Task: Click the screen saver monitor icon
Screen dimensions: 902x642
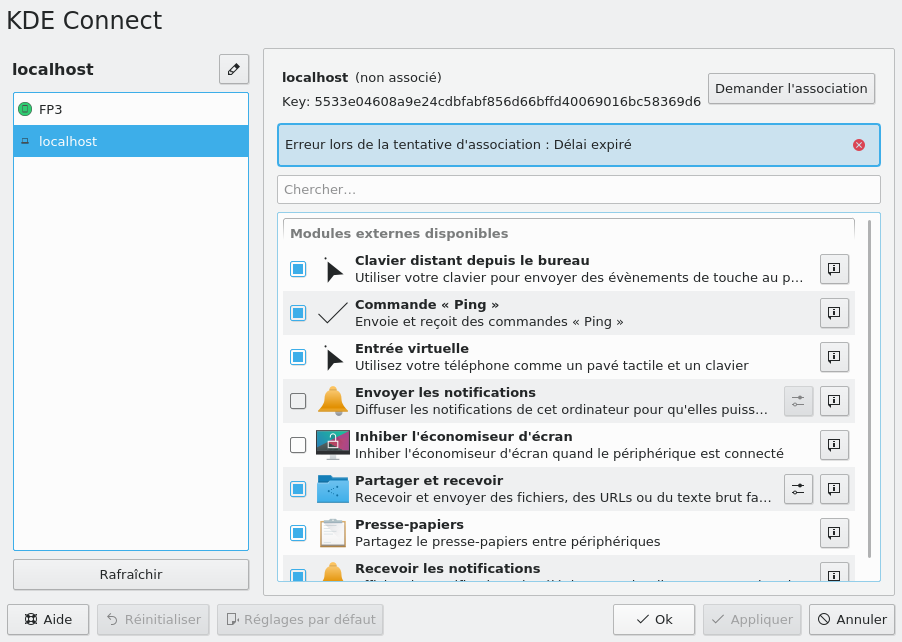Action: click(x=332, y=445)
